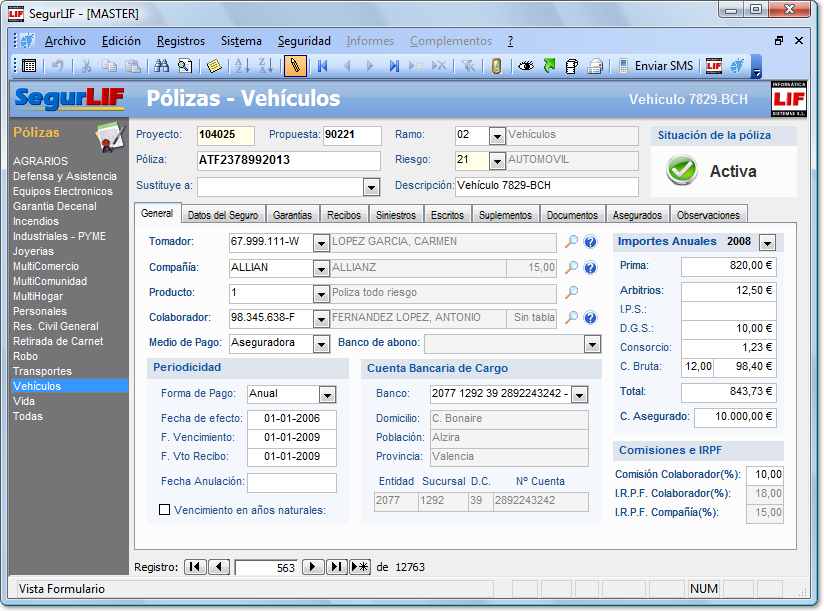The height and width of the screenshot is (611, 824).
Task: Click the binoculars search icon in toolbar
Action: 162,66
